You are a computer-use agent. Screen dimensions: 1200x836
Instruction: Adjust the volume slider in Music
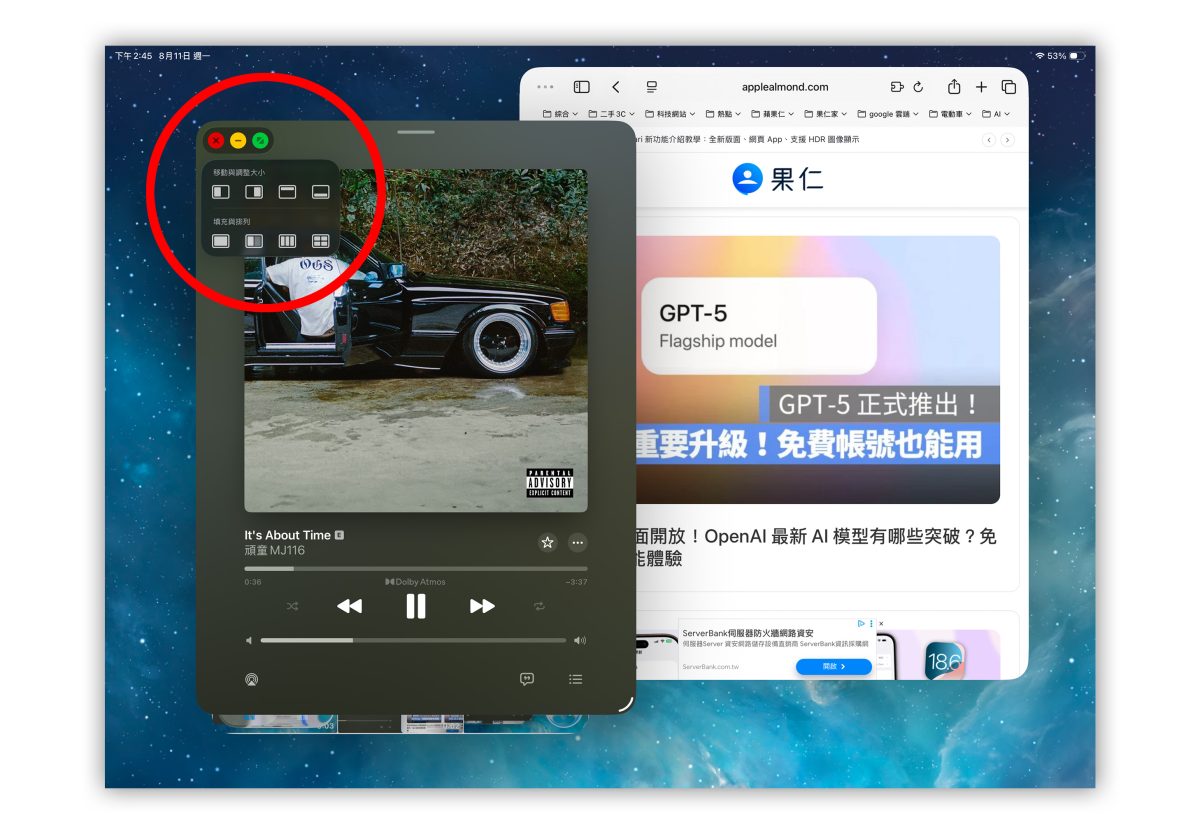[x=413, y=640]
